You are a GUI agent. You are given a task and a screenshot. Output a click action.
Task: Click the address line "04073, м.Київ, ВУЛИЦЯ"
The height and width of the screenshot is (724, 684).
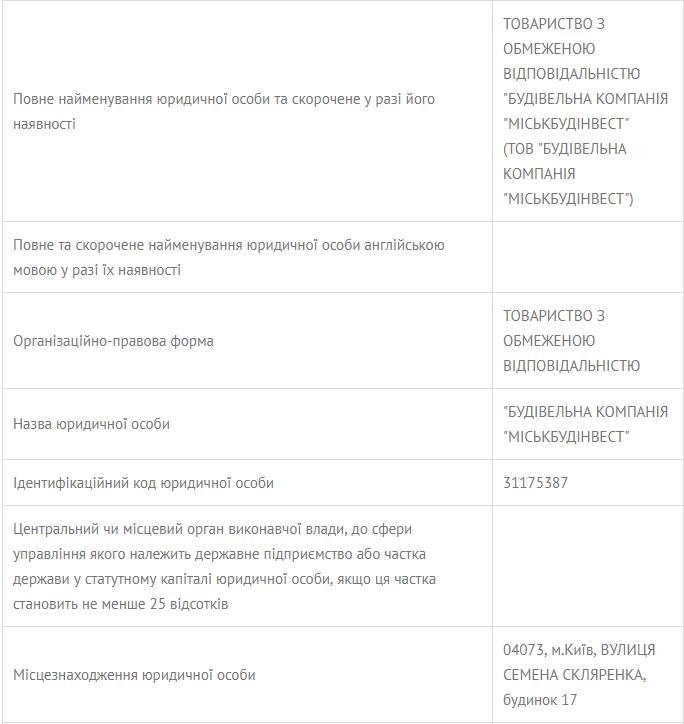click(x=579, y=650)
